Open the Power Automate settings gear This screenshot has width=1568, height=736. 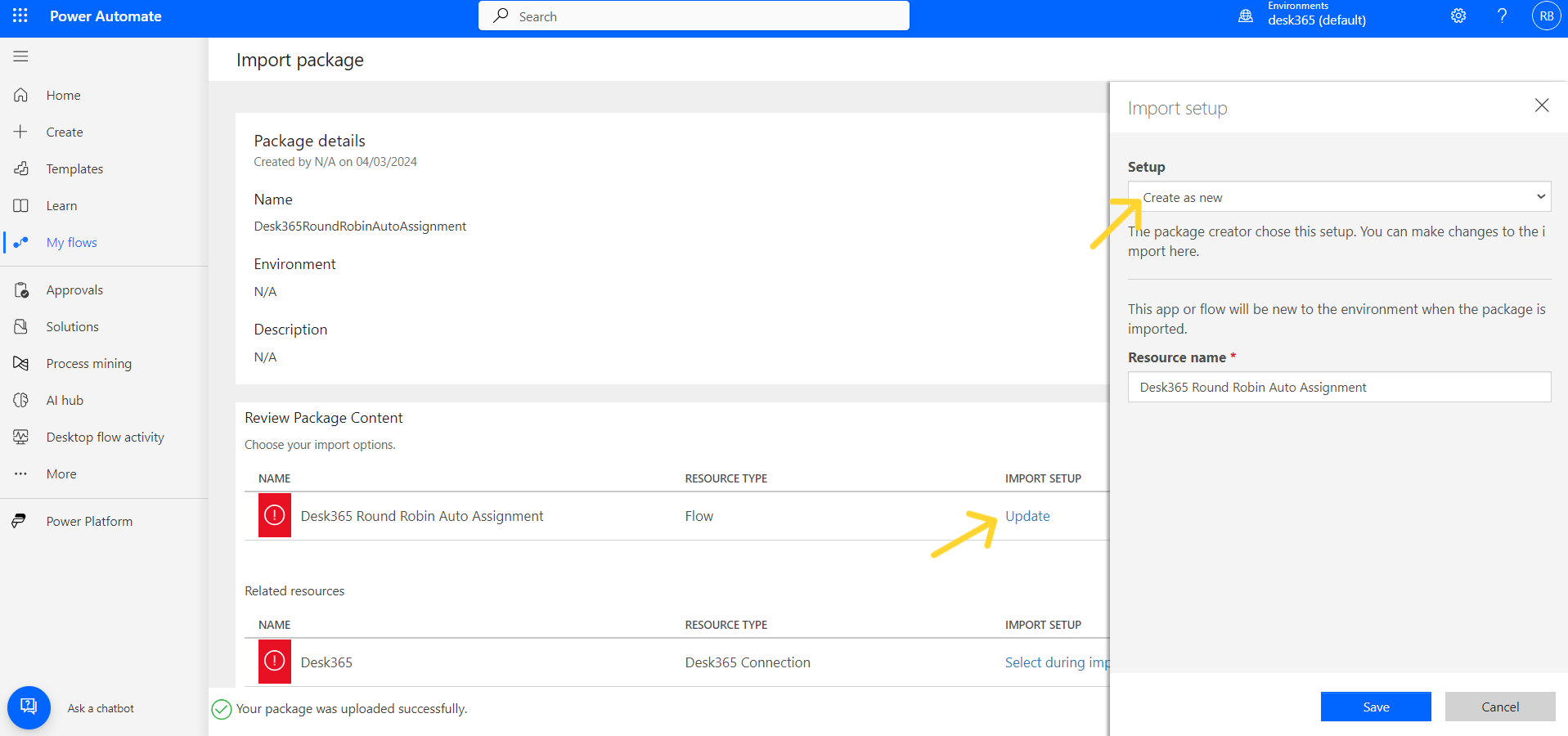tap(1458, 16)
